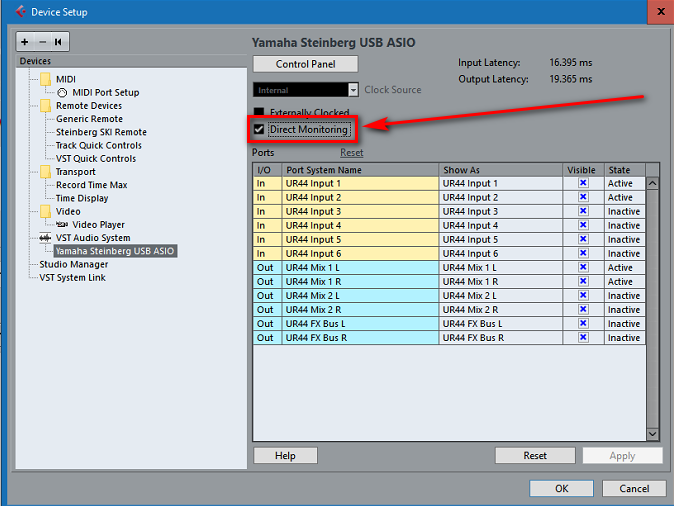Screen dimensions: 674x506
Task: Open the ASIO Control Panel button
Action: [x=306, y=64]
